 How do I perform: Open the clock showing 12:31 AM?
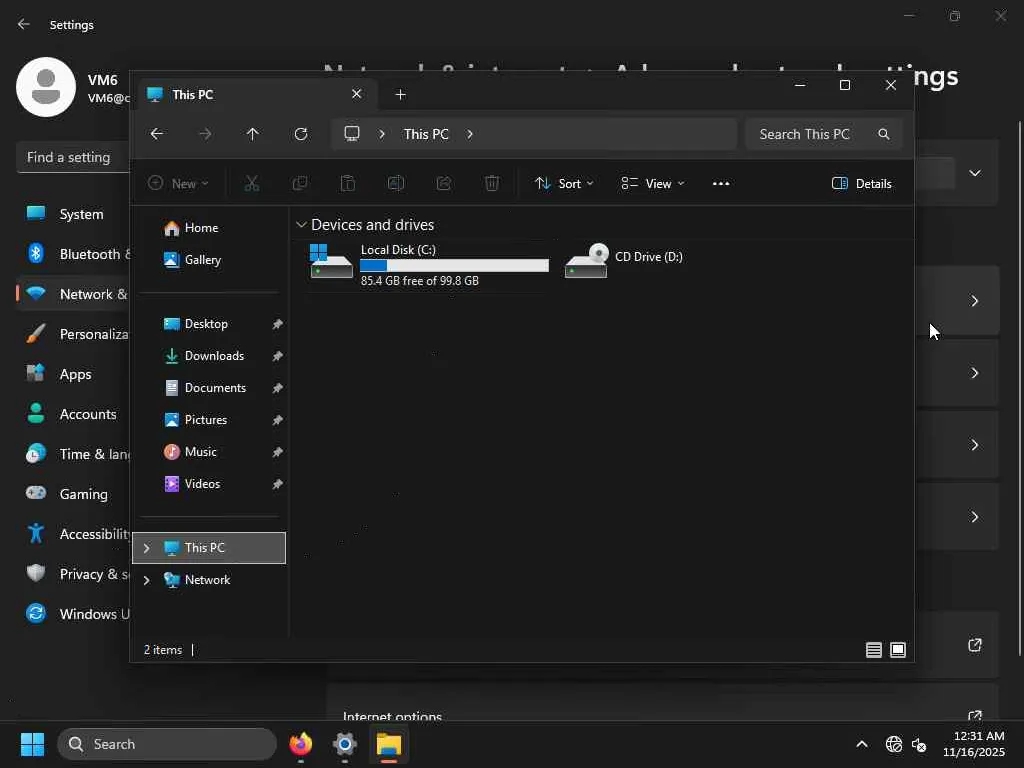(974, 744)
